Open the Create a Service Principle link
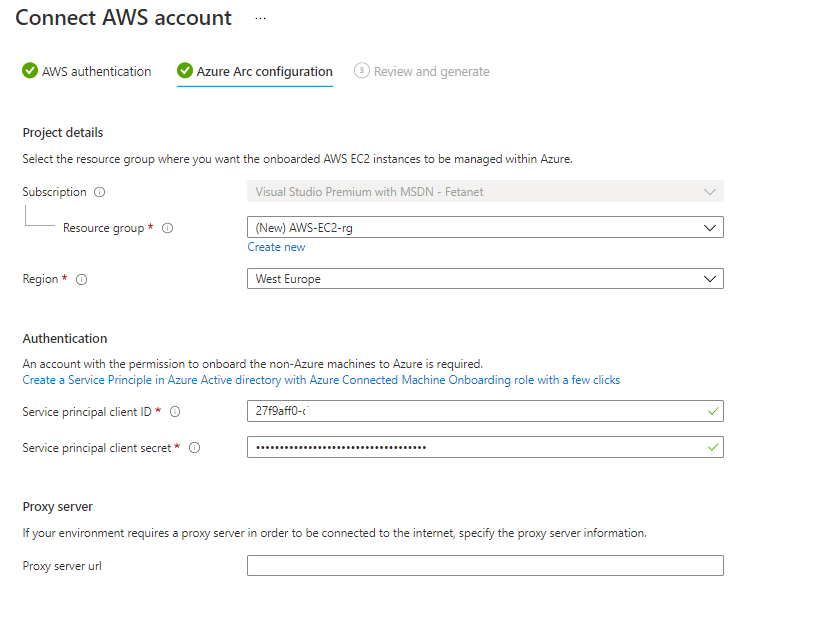Image resolution: width=832 pixels, height=643 pixels. click(x=321, y=380)
